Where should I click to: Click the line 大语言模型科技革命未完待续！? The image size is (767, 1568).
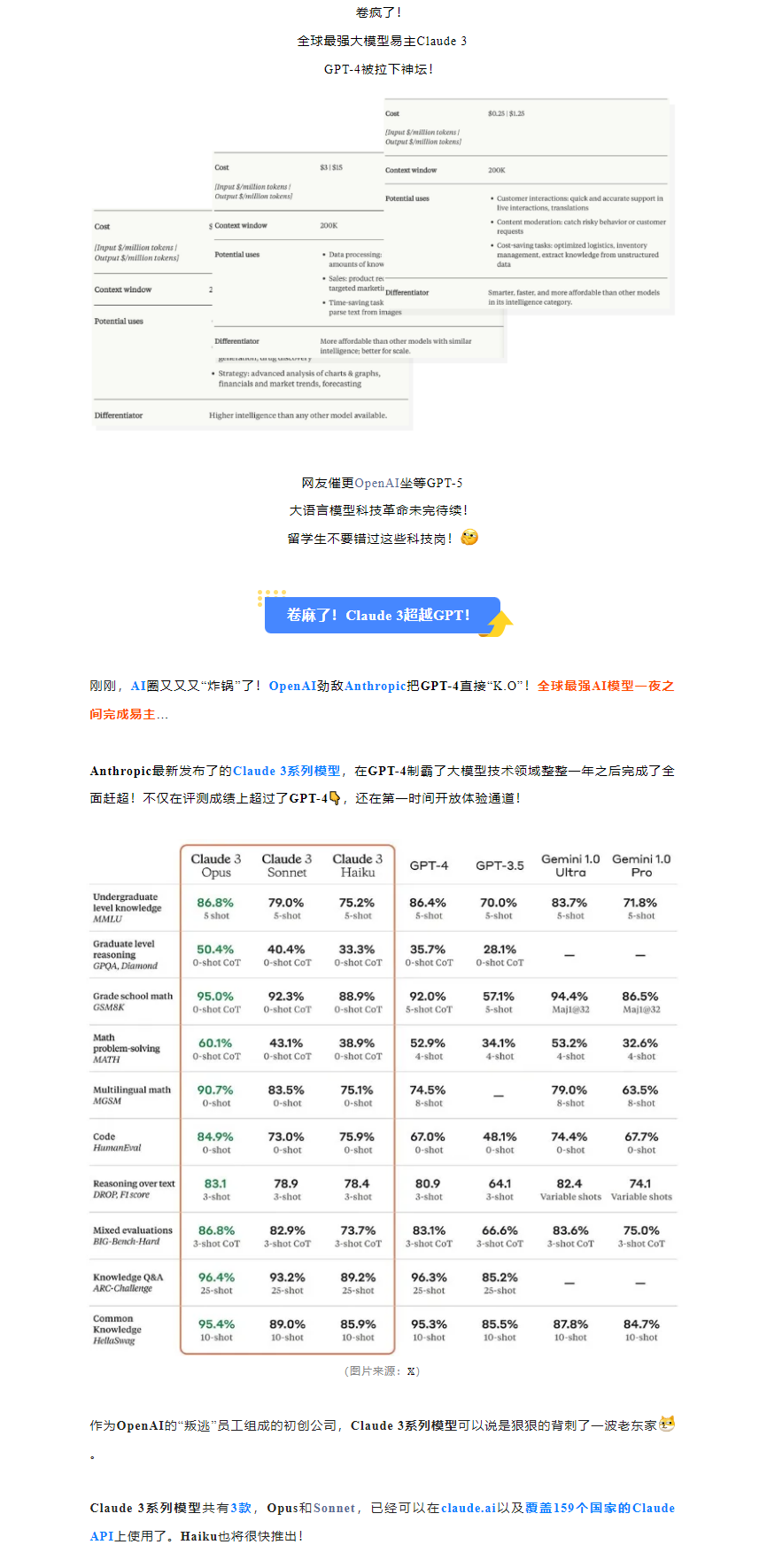tap(379, 510)
